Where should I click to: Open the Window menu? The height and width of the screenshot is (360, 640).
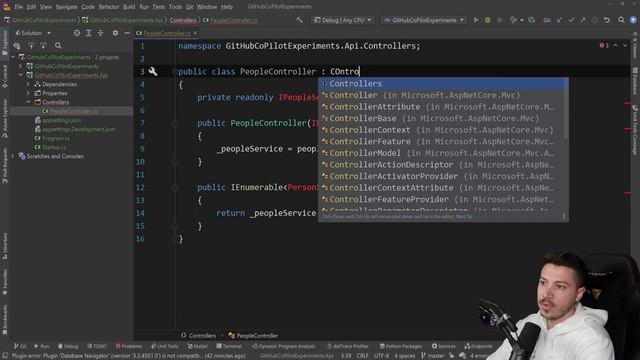[207, 7]
